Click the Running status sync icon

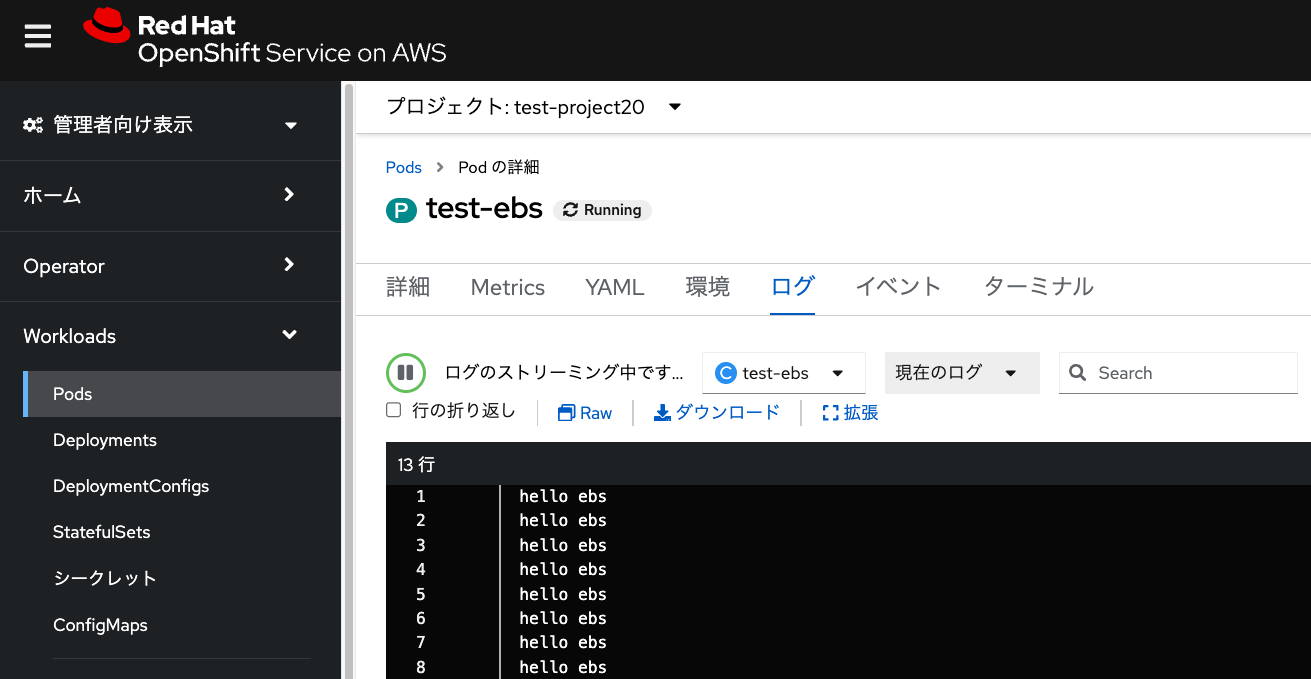point(571,210)
